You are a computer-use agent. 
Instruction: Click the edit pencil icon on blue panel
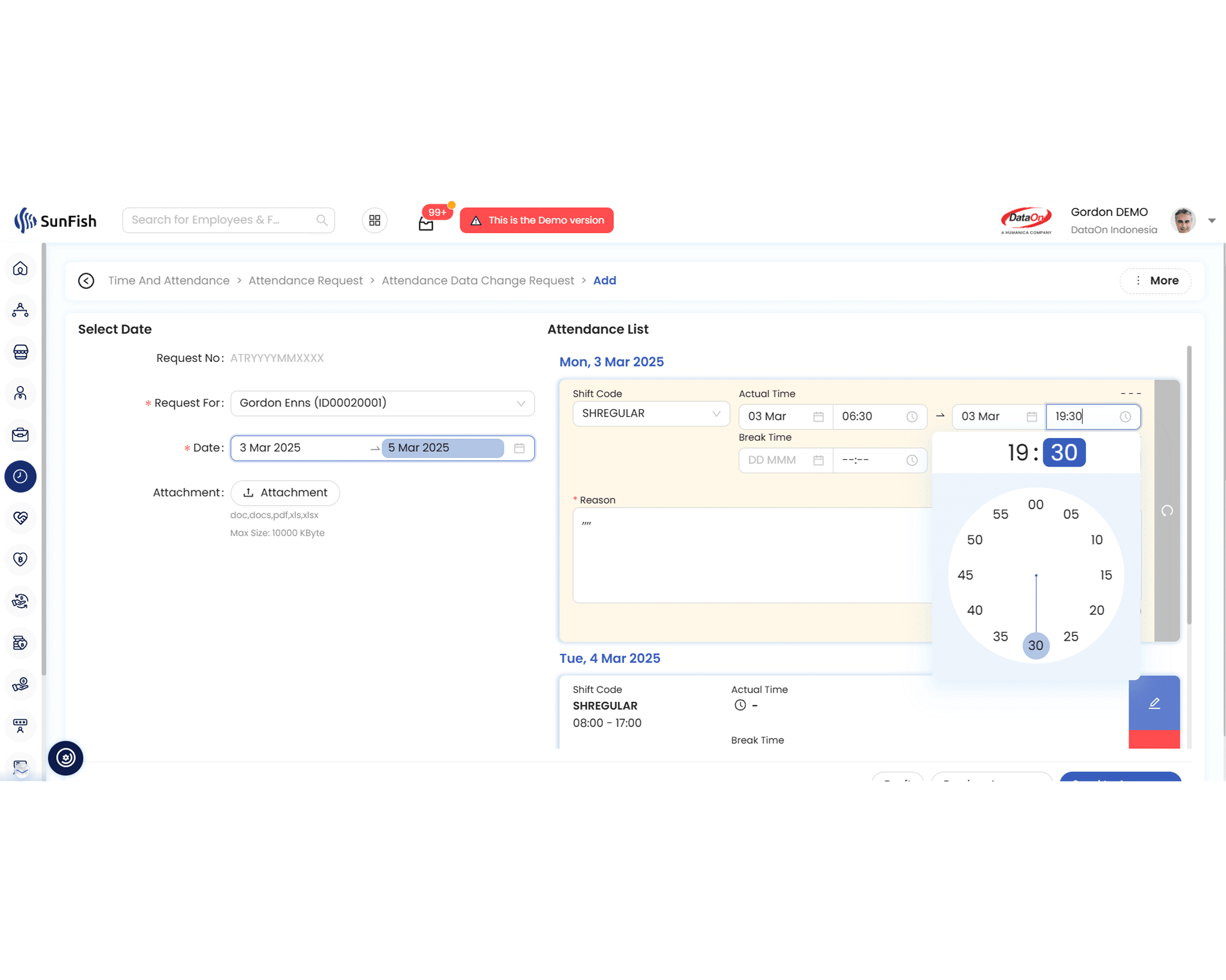point(1154,703)
